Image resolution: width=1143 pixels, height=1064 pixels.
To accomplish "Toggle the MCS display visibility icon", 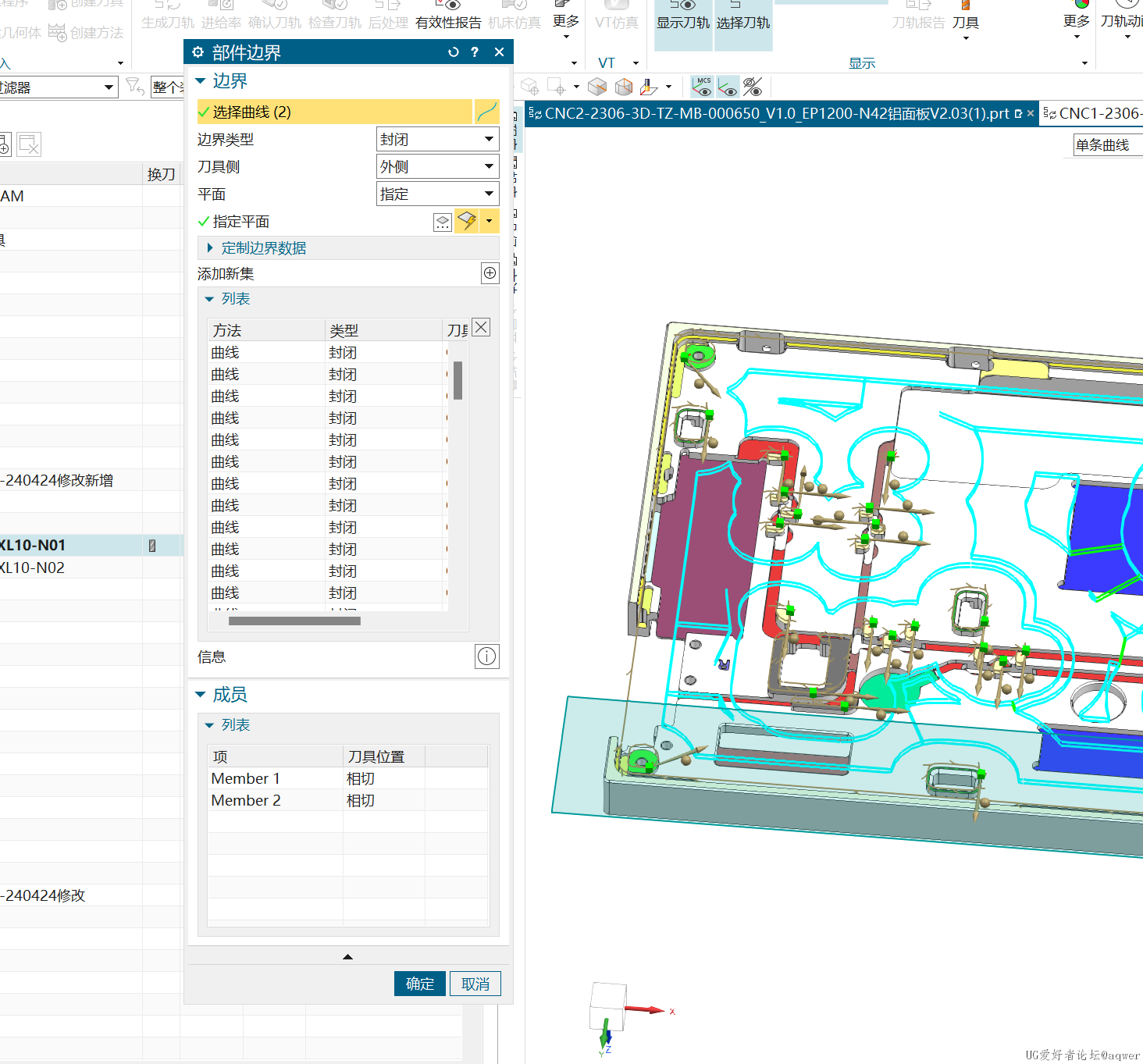I will tap(703, 86).
